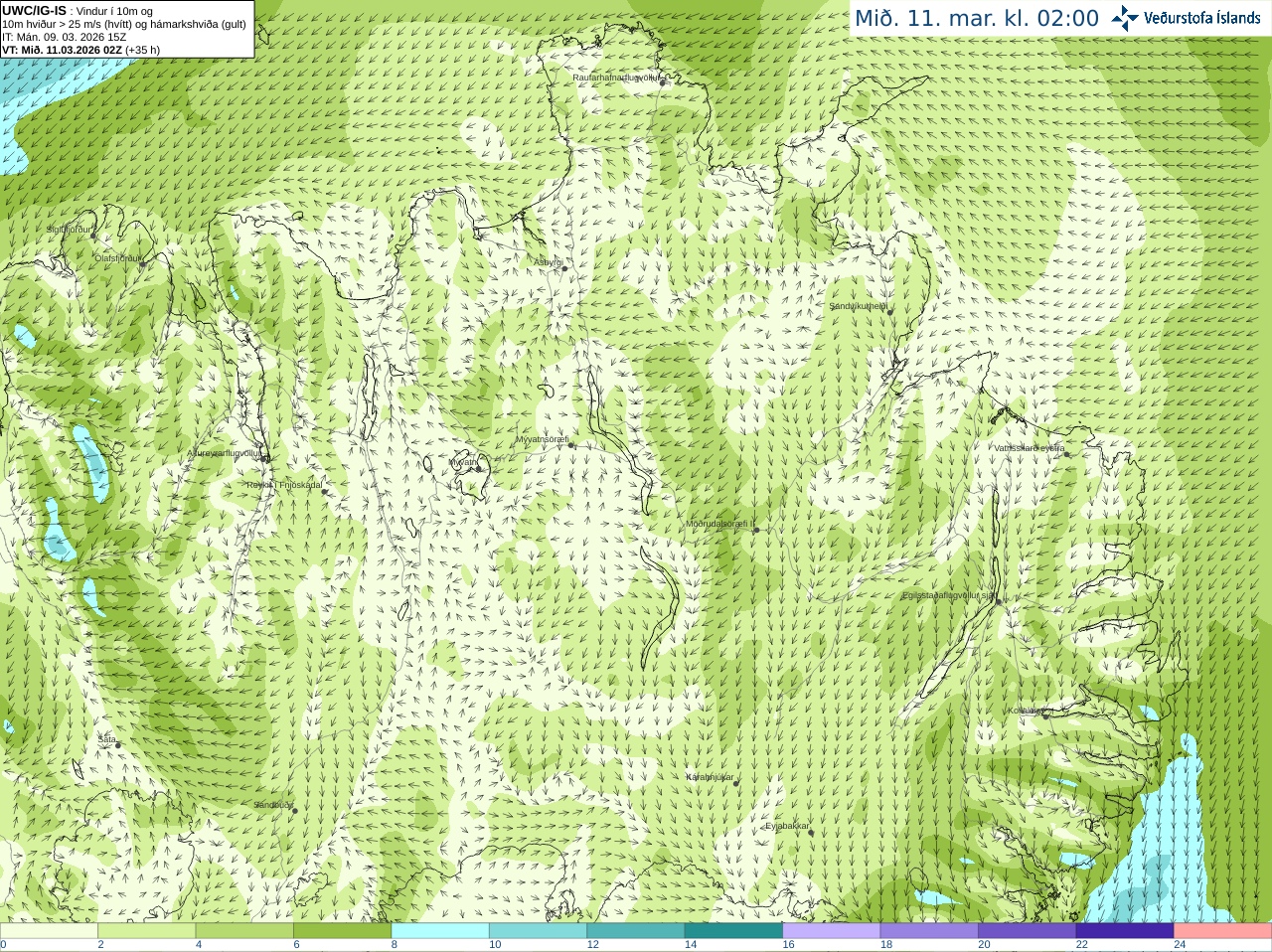This screenshot has height=952, width=1272.
Task: Select the 20–22 m/s violet swatch
Action: (1028, 931)
